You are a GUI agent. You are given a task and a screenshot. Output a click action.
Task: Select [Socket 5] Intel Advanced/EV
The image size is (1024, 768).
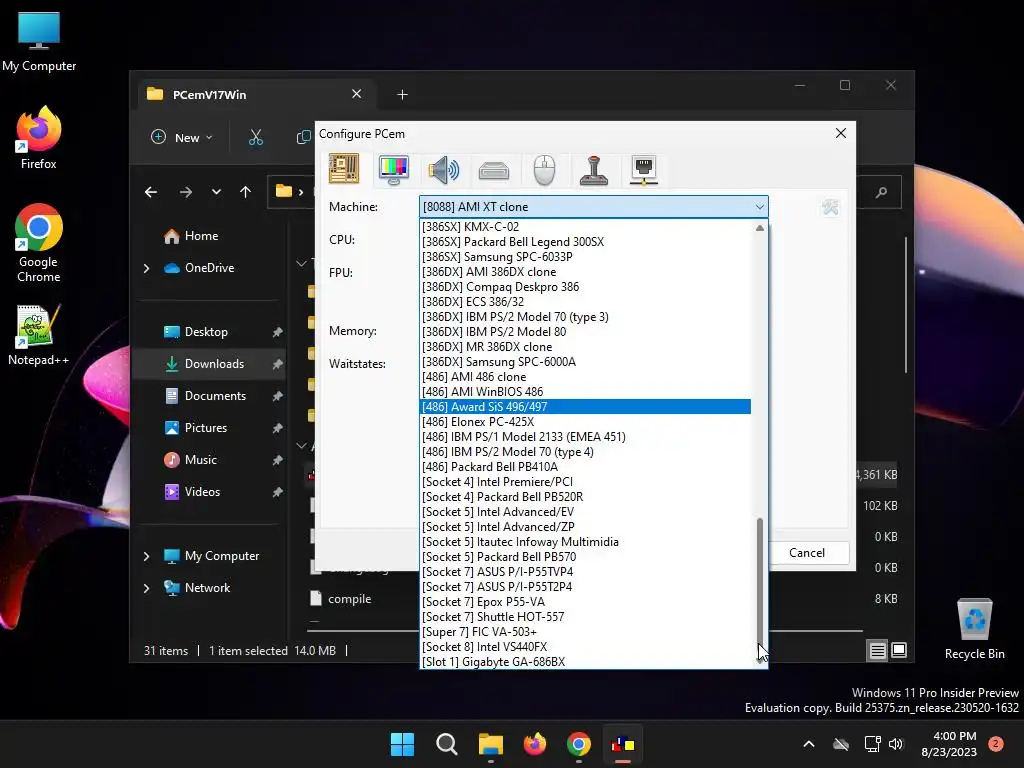coord(585,512)
